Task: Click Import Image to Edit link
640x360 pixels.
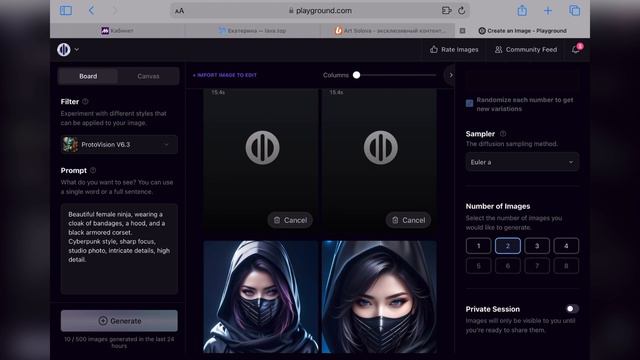Action: point(224,75)
